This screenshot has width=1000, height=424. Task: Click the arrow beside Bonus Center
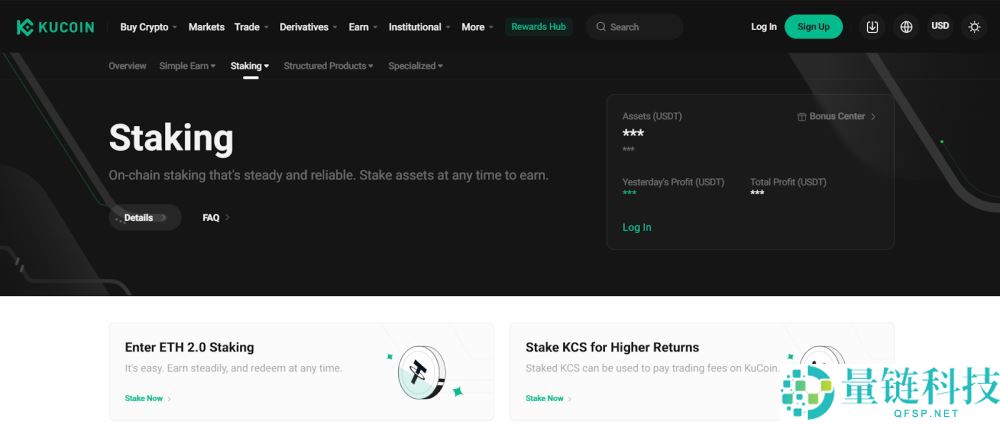click(x=873, y=117)
